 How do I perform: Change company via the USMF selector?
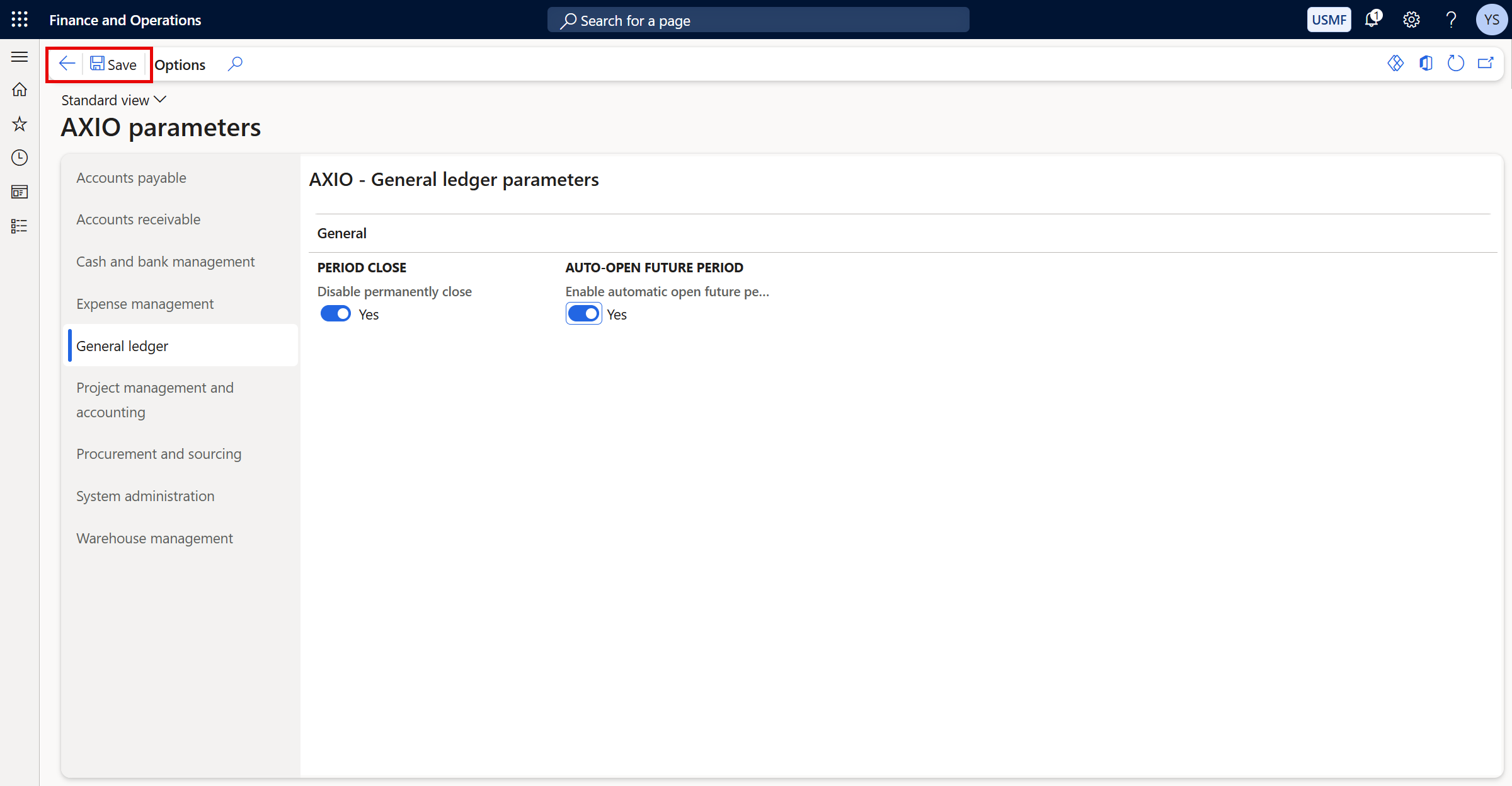(1329, 20)
